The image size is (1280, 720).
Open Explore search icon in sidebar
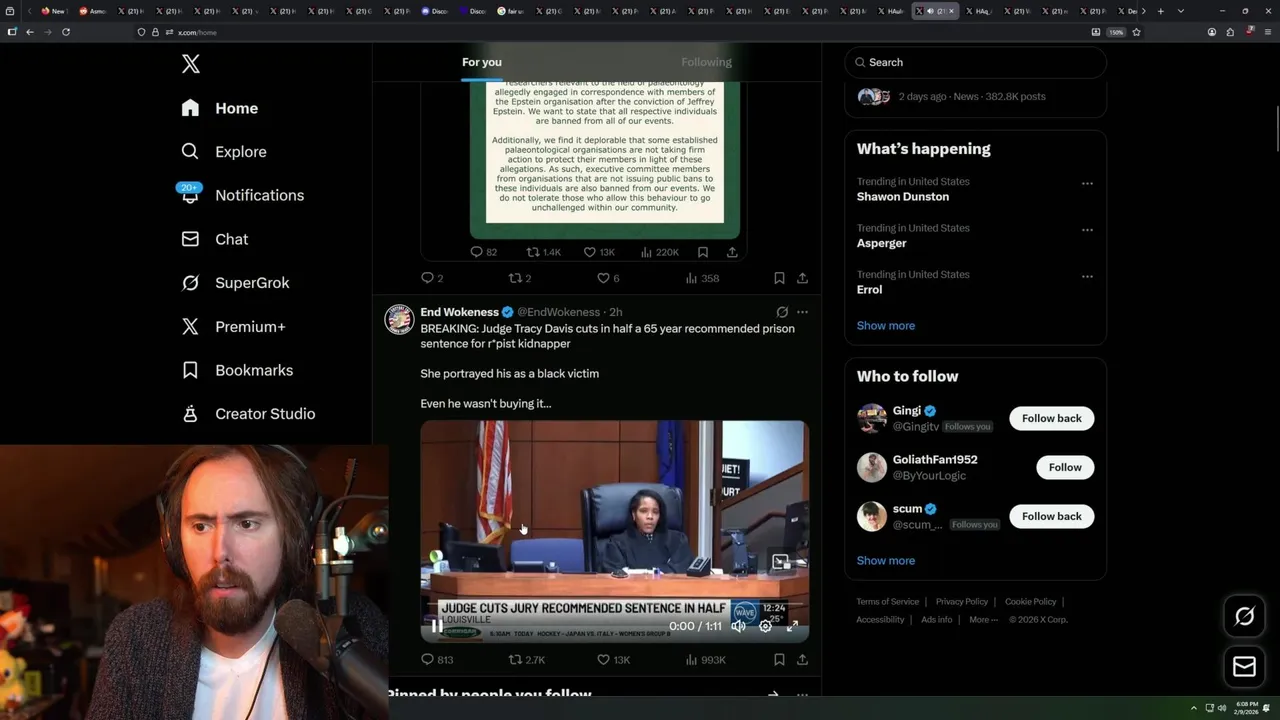(190, 151)
